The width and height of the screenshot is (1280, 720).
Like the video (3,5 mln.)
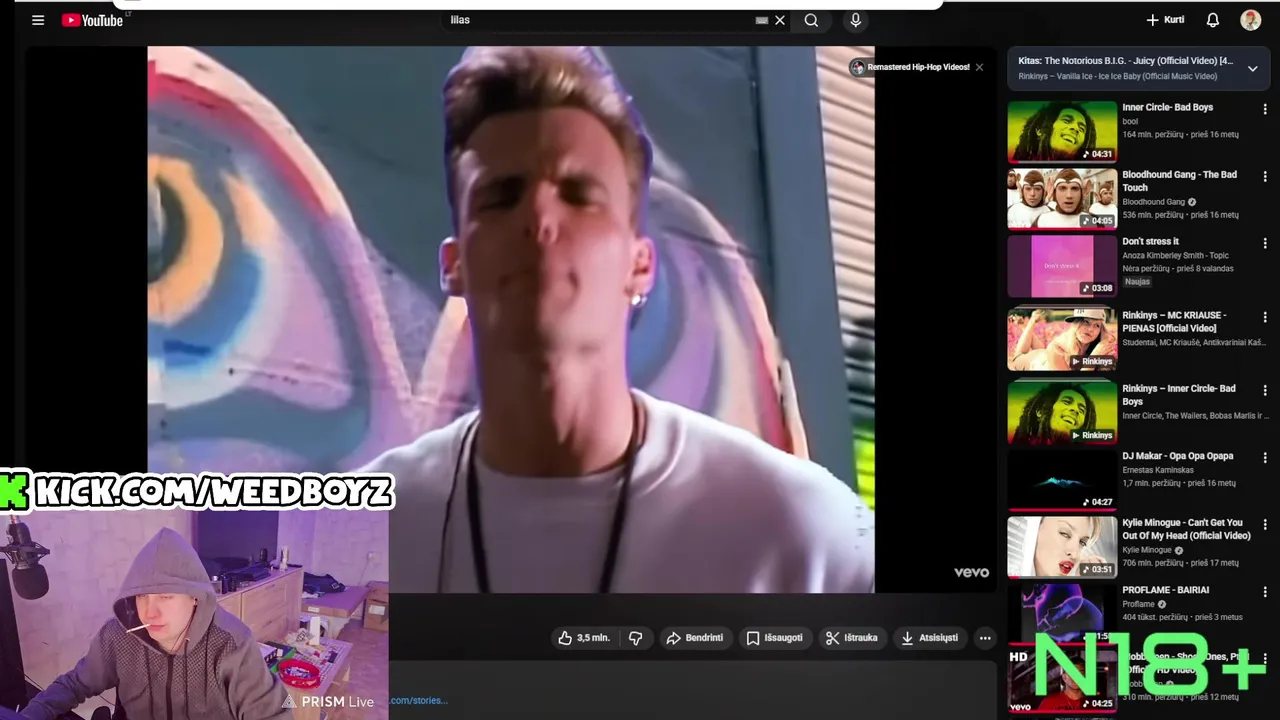583,638
